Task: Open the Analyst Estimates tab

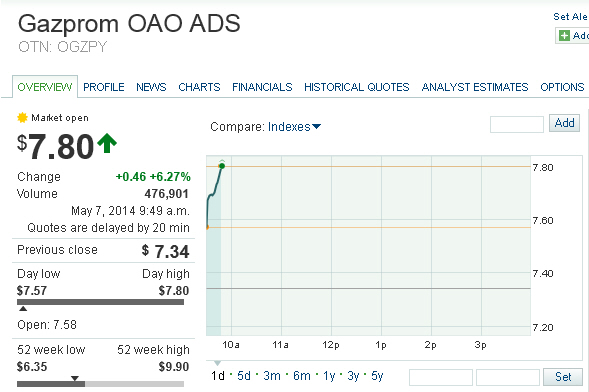Action: click(475, 87)
